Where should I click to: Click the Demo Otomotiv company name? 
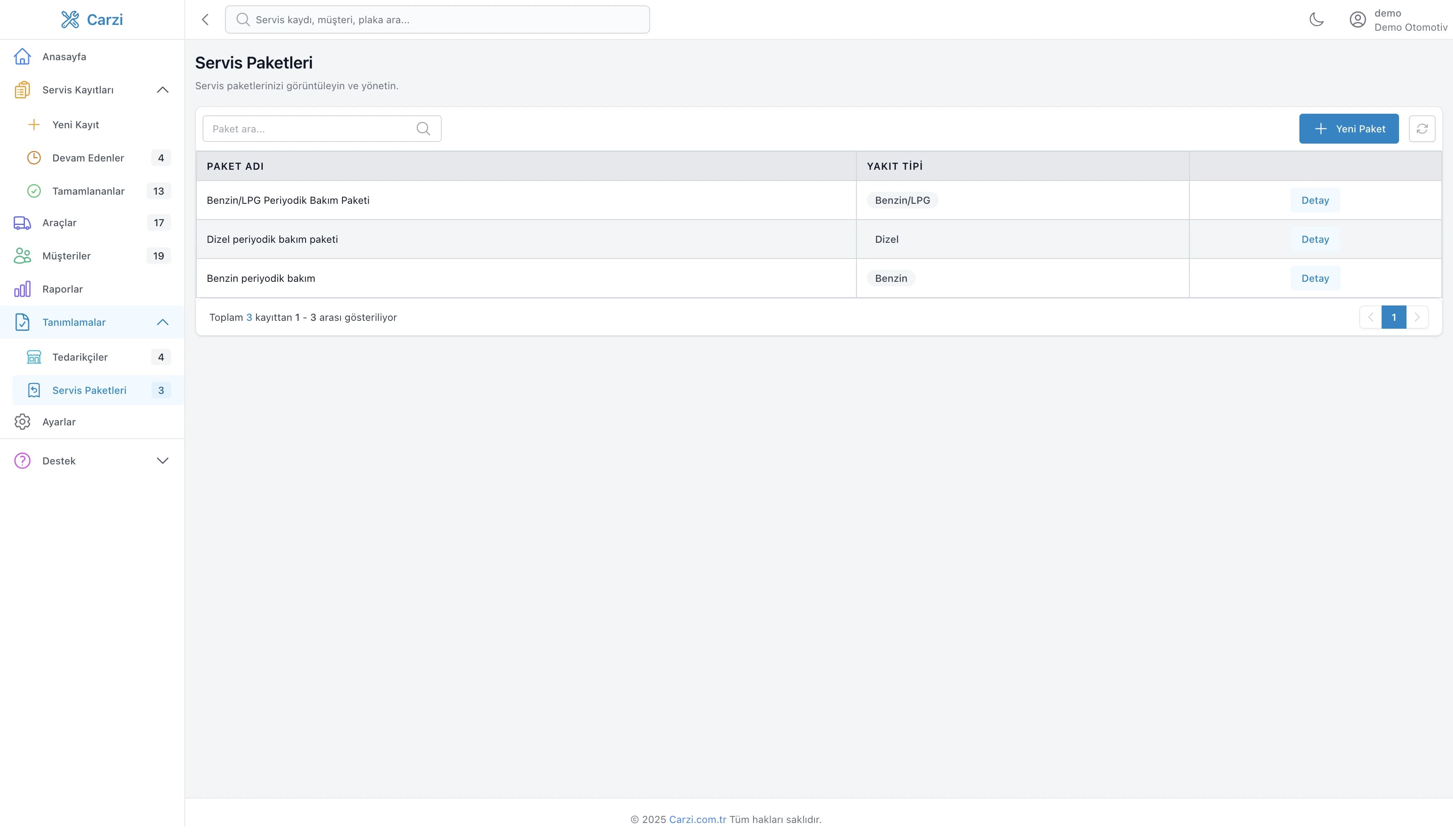(x=1410, y=27)
